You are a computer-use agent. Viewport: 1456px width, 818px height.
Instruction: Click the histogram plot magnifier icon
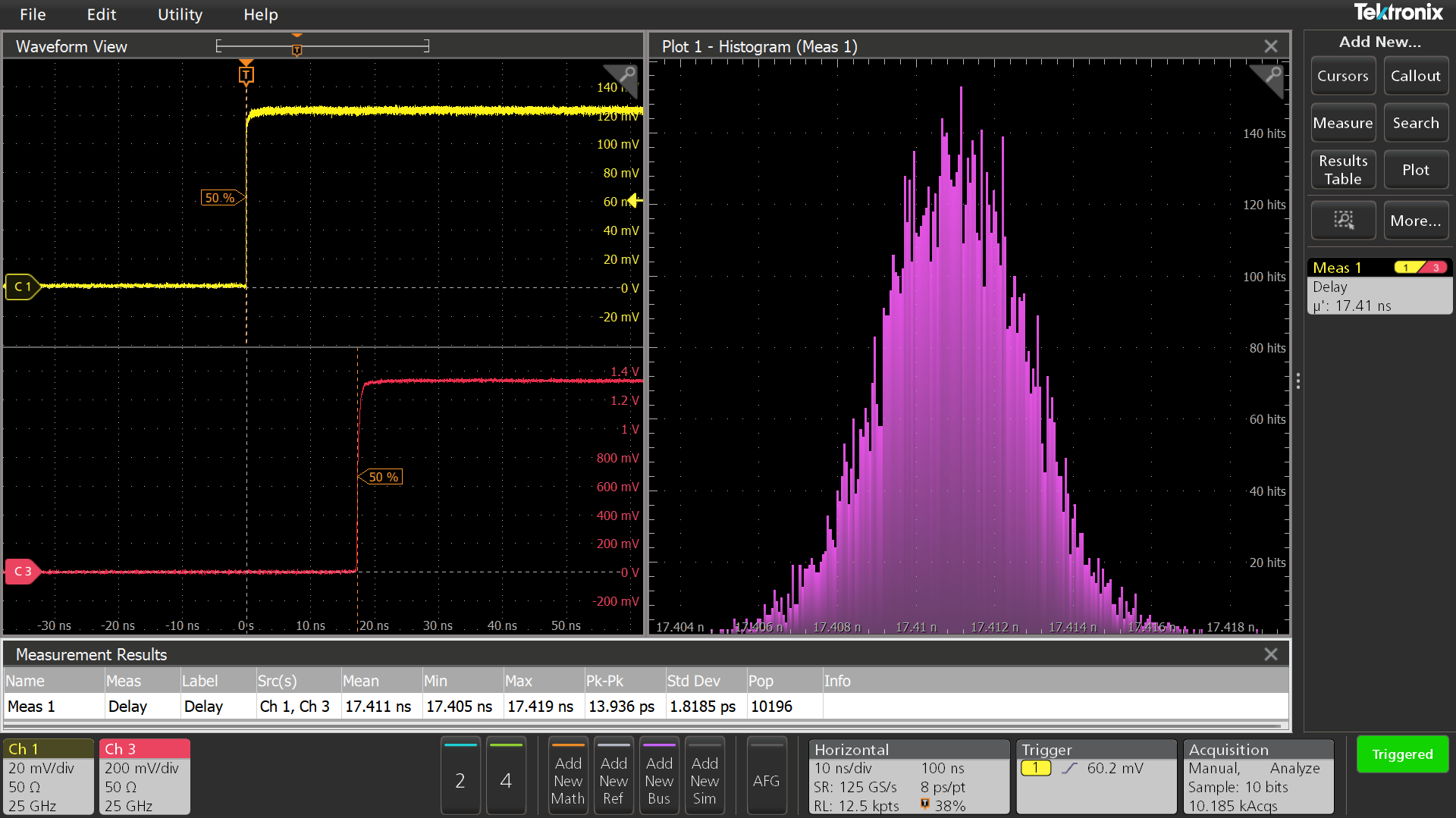[x=1272, y=74]
